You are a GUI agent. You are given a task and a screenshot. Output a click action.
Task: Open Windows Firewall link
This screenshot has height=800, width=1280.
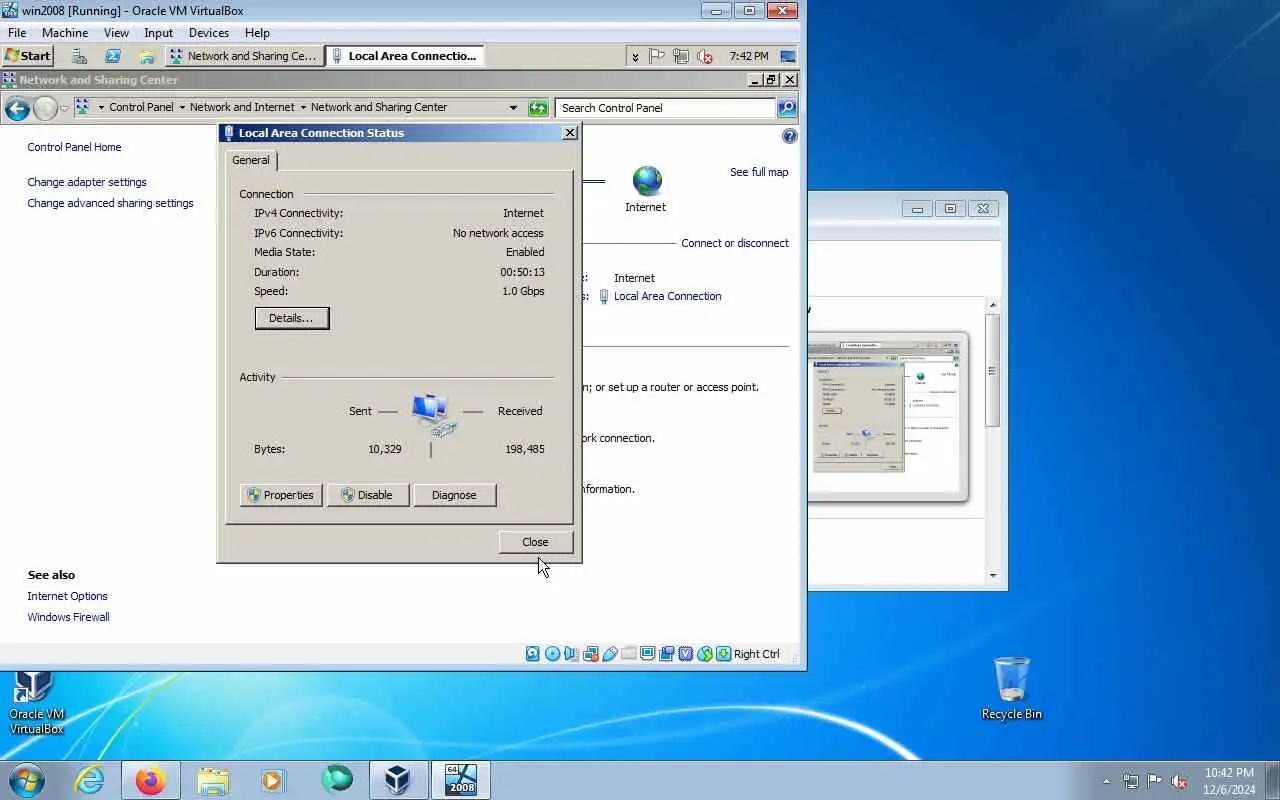pos(68,617)
